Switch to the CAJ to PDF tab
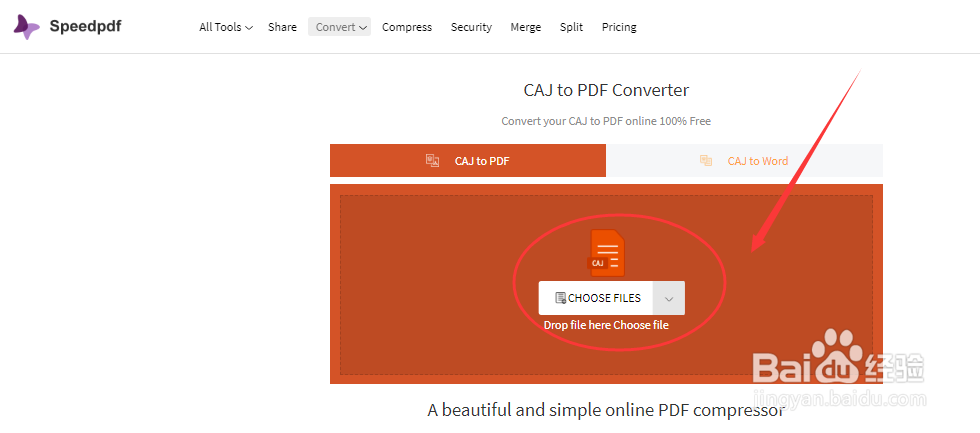Viewport: 980px width, 433px height. click(x=468, y=161)
